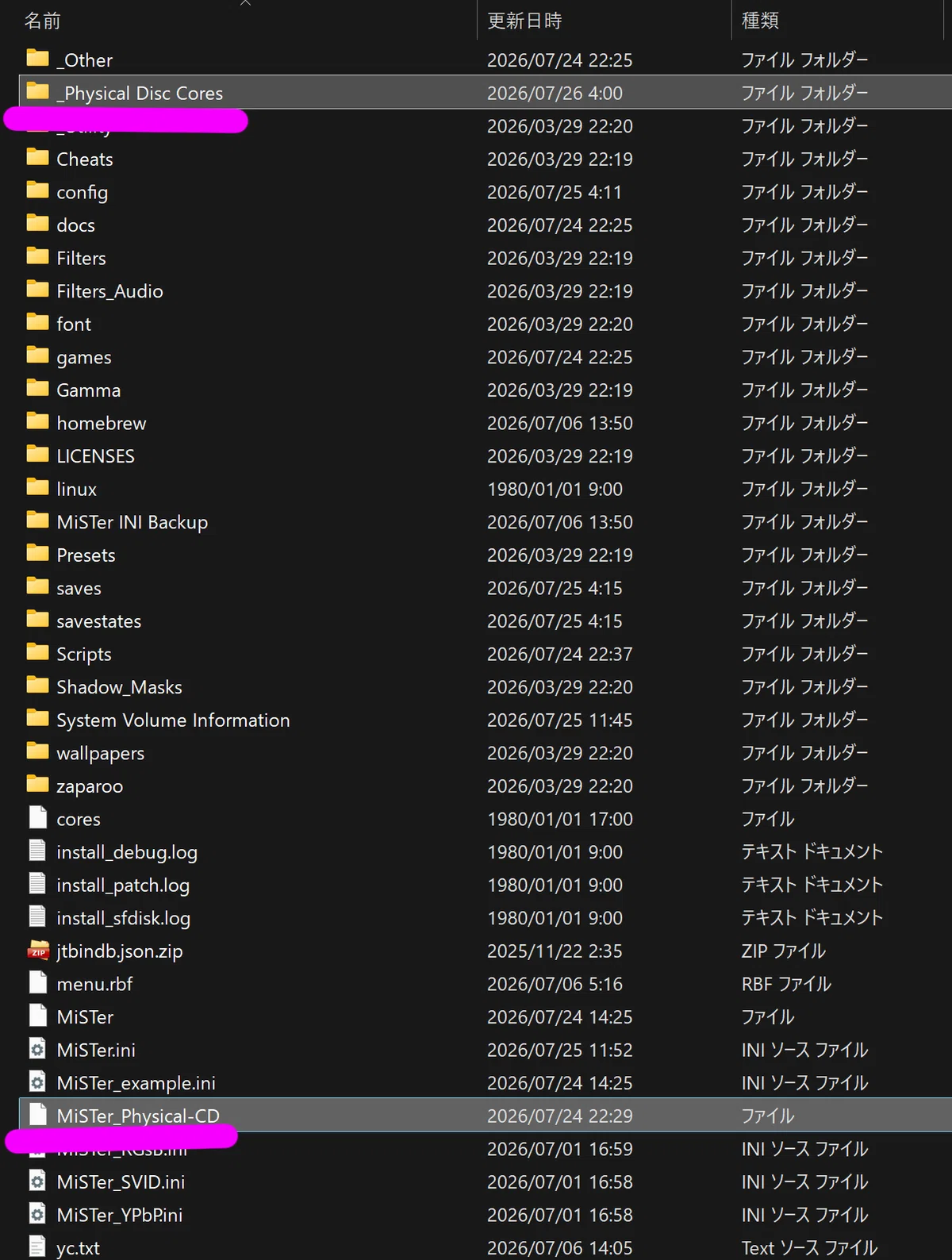Select the install_sfdisk.log file name

(123, 918)
